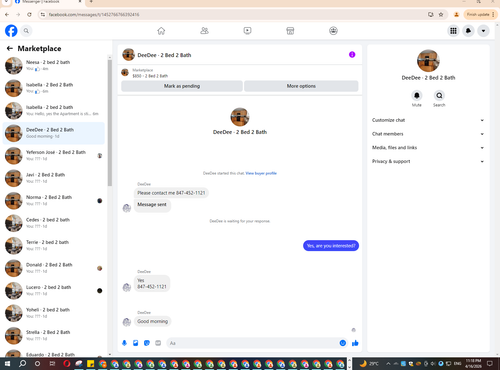This screenshot has width=500, height=370.
Task: Click taskbar clock and date
Action: [x=473, y=363]
